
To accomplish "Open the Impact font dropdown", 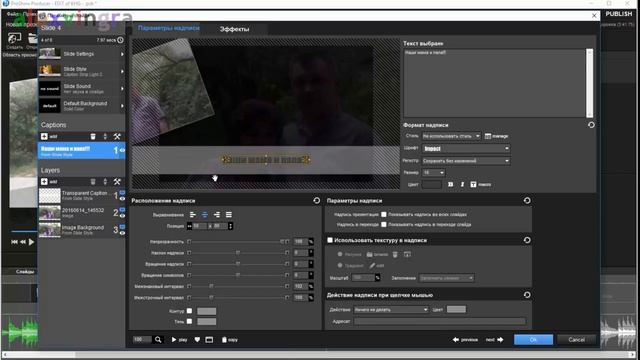I will click(x=466, y=149).
